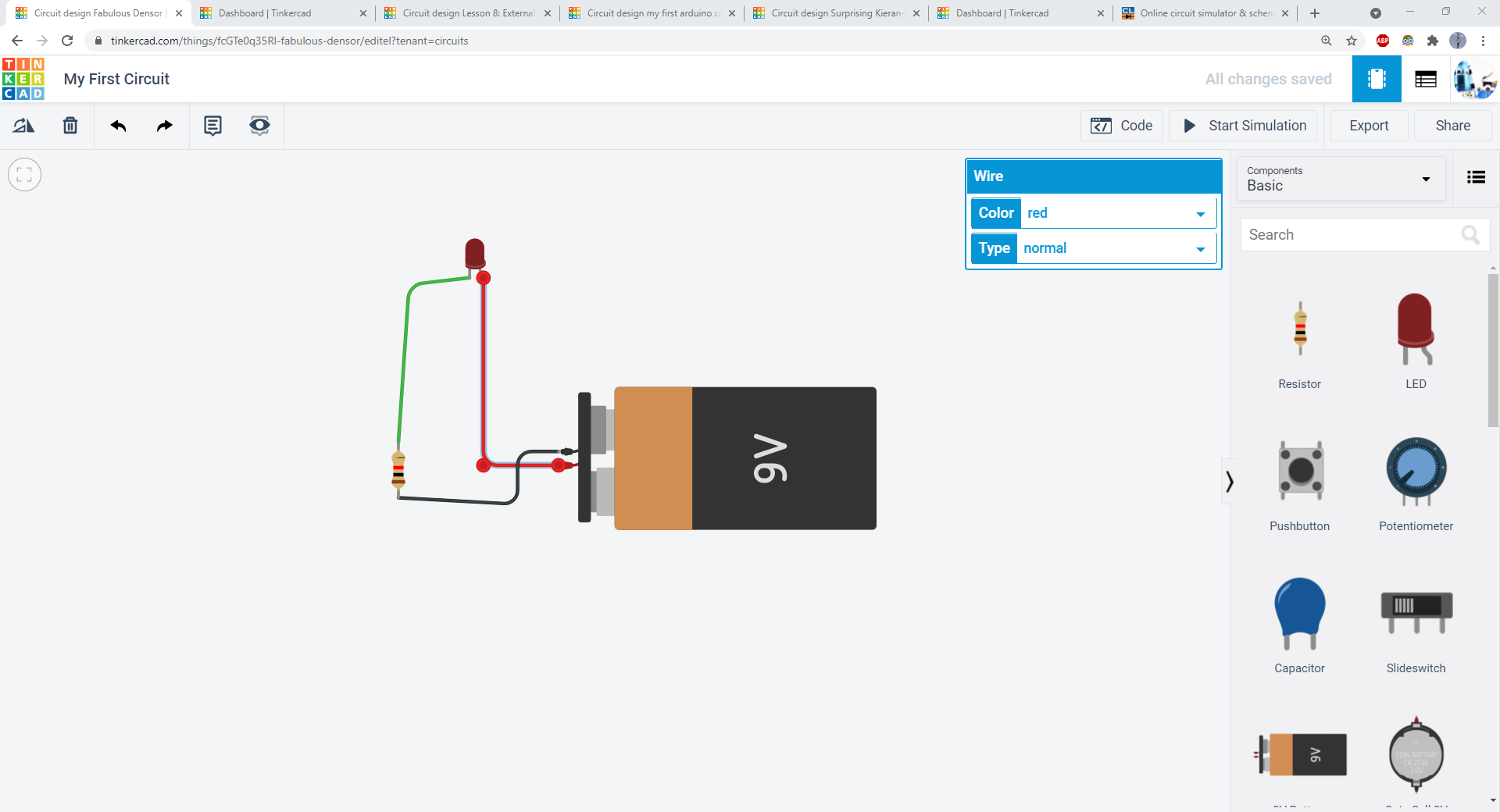
Task: Expand the Components Basic dropdown
Action: pos(1425,179)
